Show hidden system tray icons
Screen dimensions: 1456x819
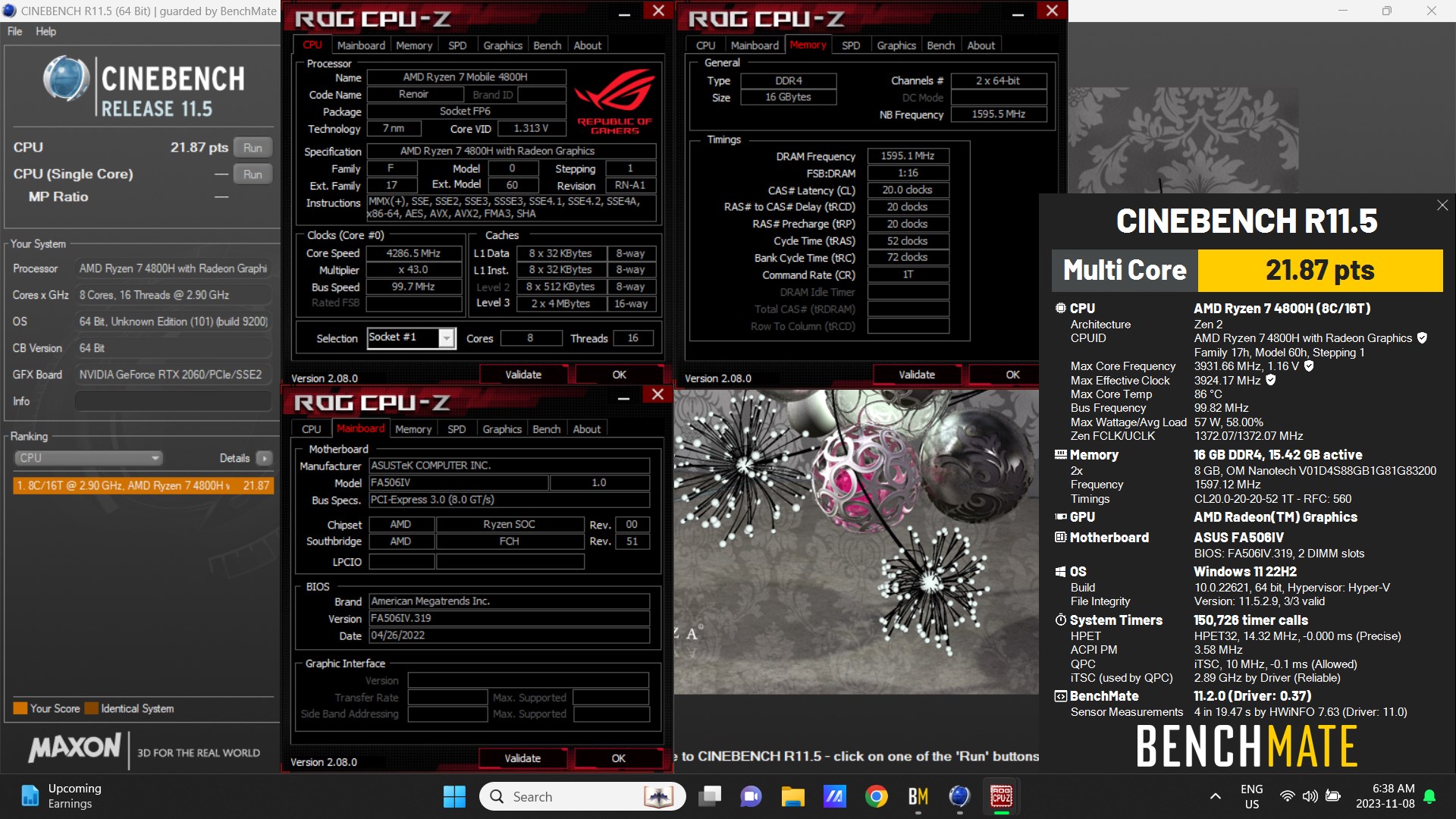(1215, 796)
